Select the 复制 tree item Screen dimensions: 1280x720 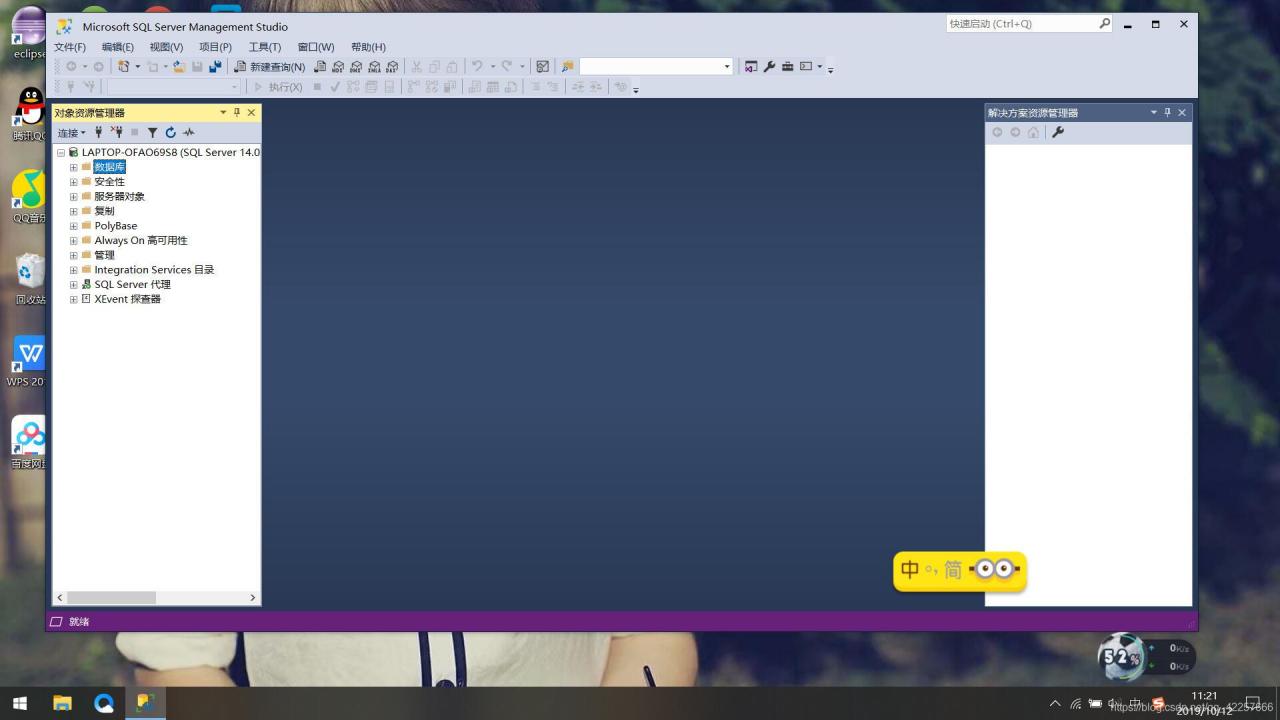(x=104, y=211)
